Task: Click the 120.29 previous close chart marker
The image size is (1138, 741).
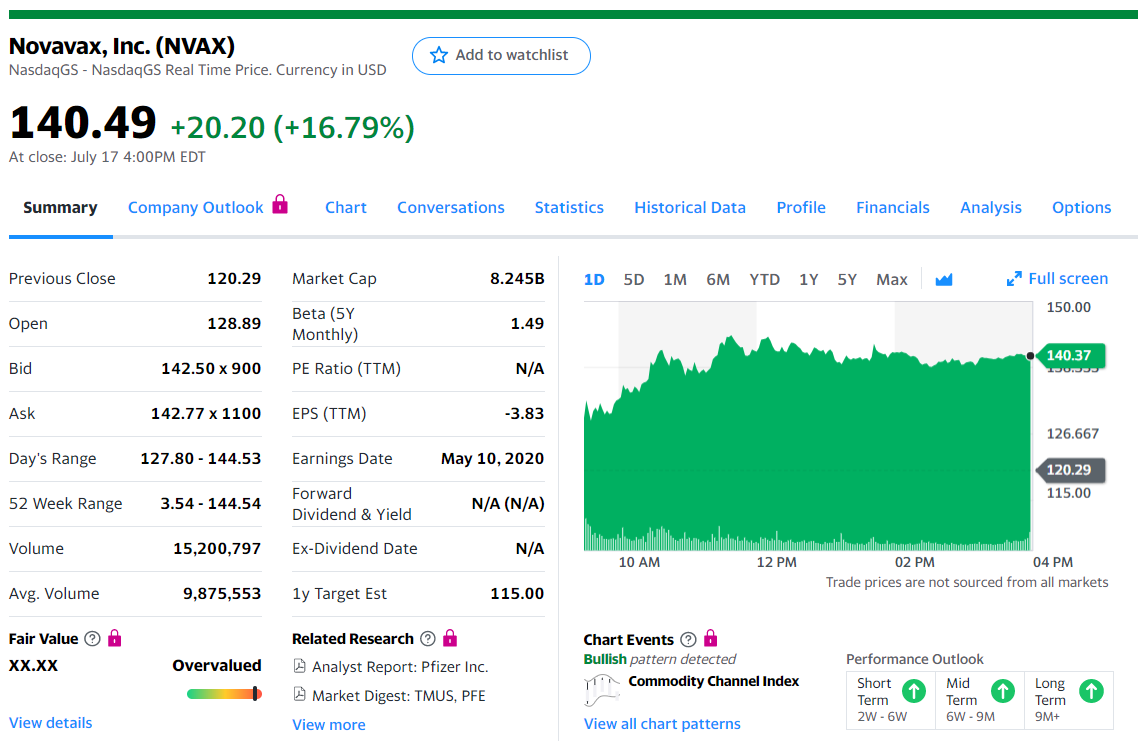Action: tap(1071, 470)
